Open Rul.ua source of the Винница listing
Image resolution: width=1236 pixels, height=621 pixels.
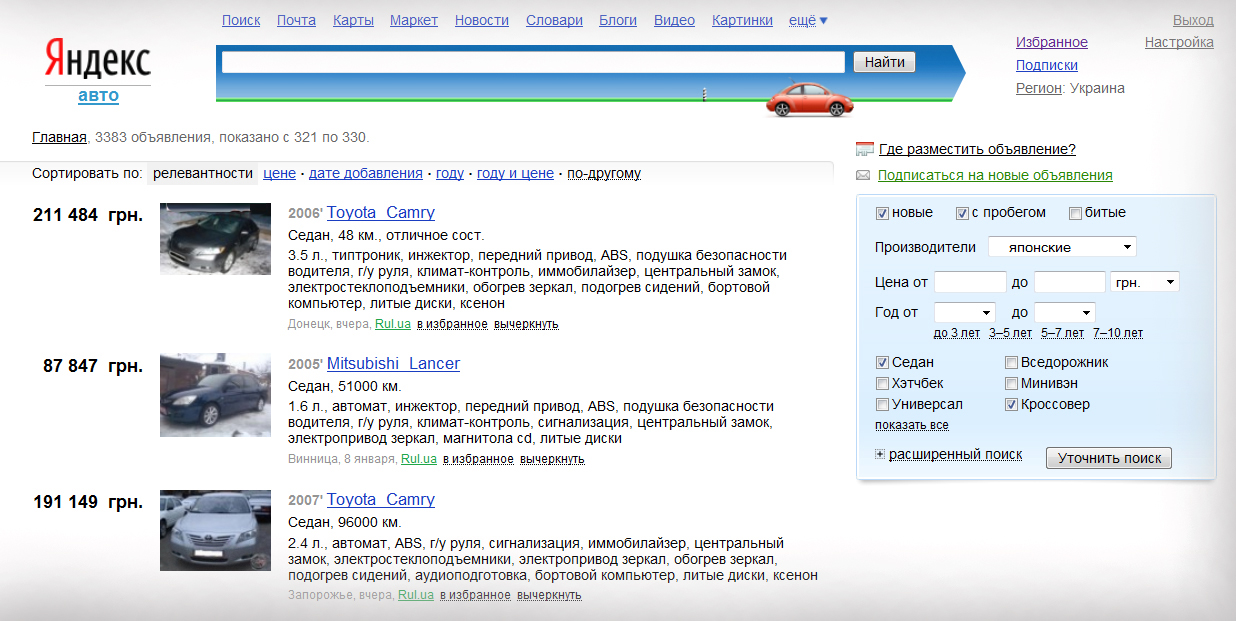[419, 459]
